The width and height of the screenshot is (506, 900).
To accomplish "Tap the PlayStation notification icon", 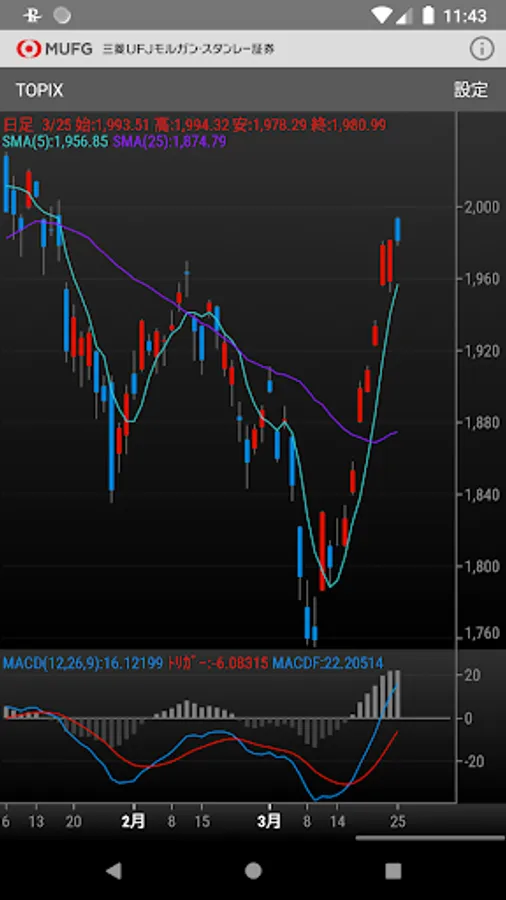I will (x=33, y=15).
